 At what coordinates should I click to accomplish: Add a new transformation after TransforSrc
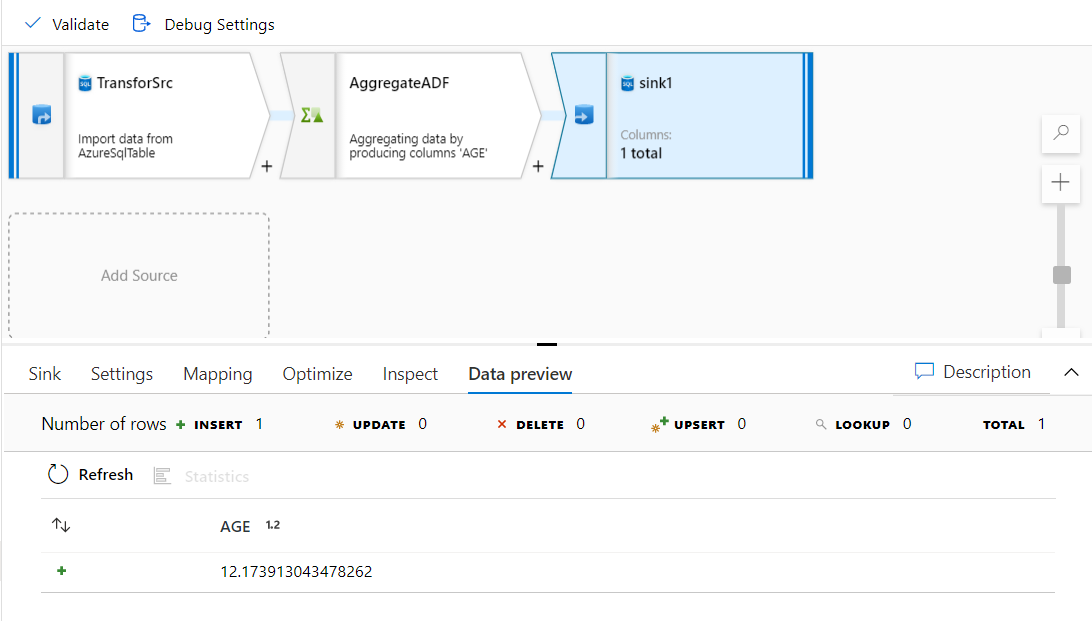tap(266, 167)
